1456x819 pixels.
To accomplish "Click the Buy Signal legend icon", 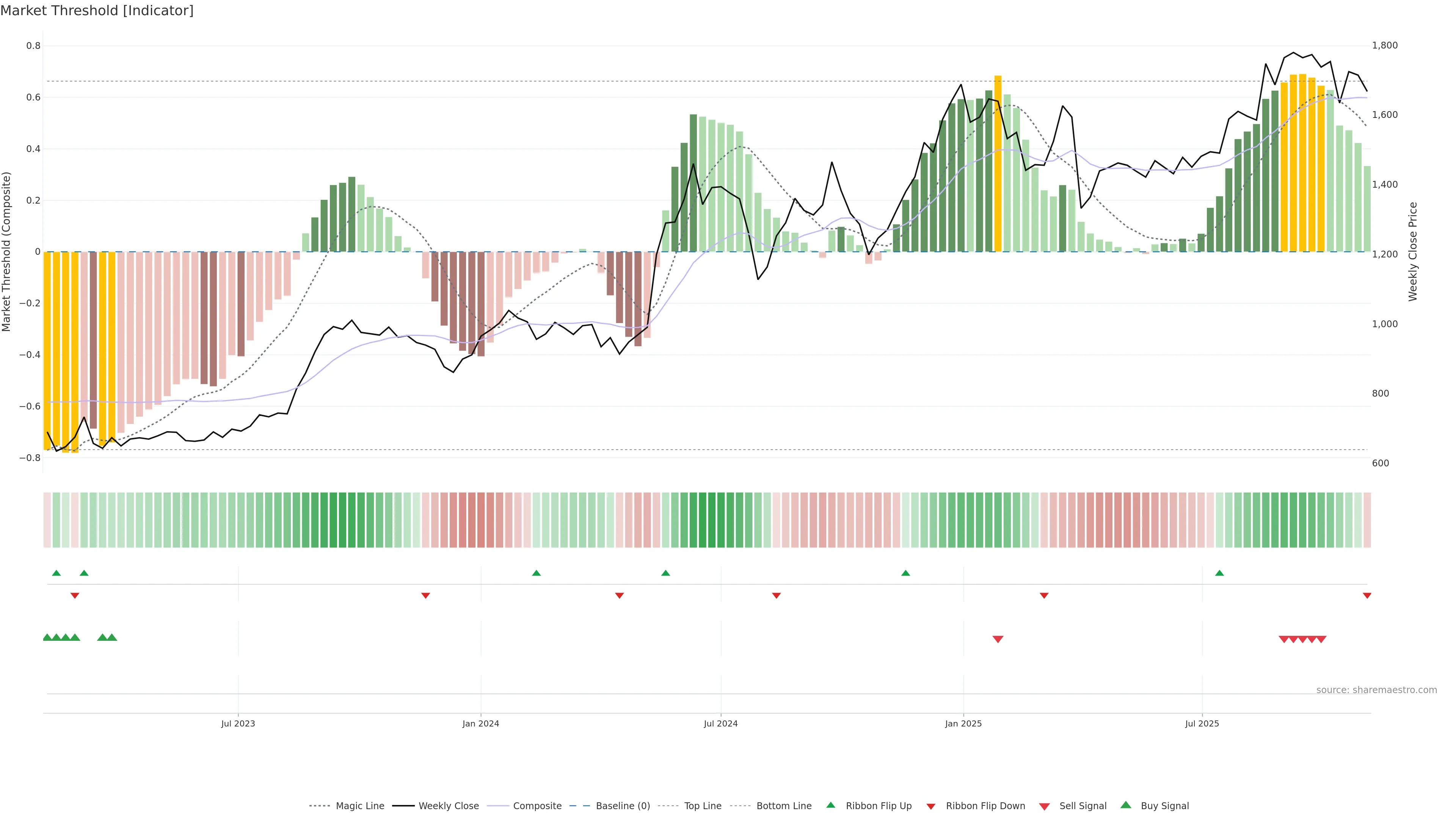I will click(x=1126, y=805).
